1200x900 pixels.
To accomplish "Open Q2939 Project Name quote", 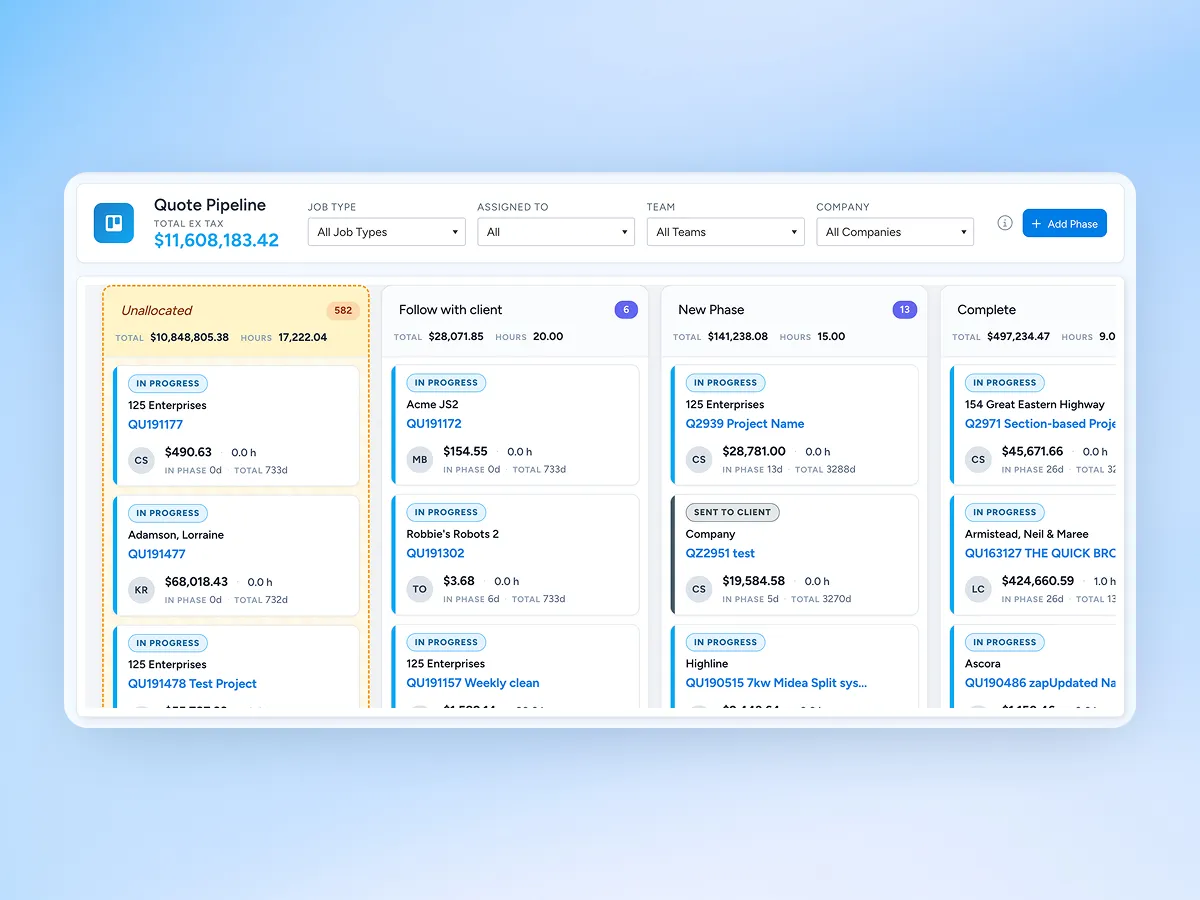I will click(745, 424).
